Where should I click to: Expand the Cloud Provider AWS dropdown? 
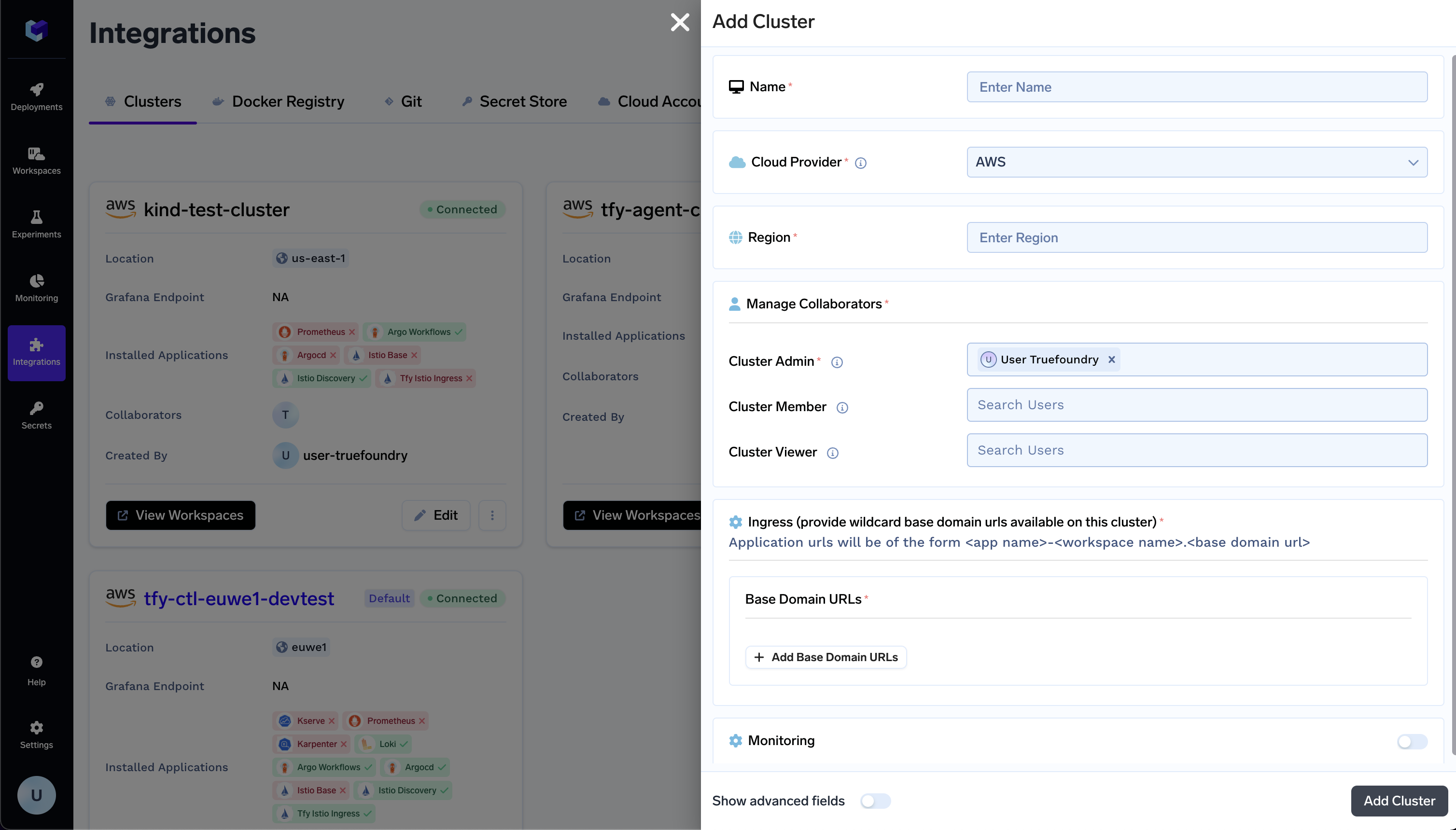pyautogui.click(x=1196, y=163)
